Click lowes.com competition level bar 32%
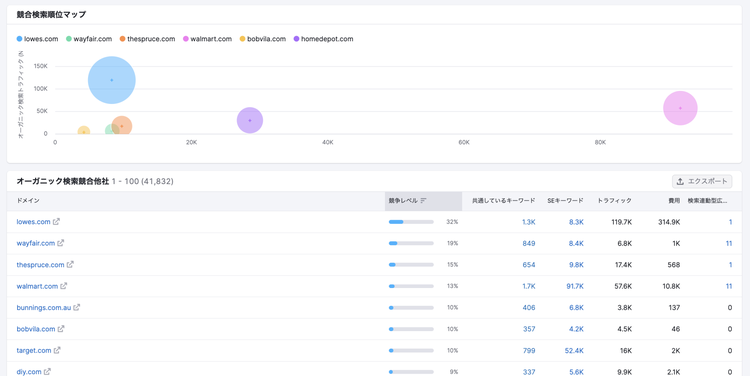Screen dimensions: 750x376 pyautogui.click(x=411, y=222)
